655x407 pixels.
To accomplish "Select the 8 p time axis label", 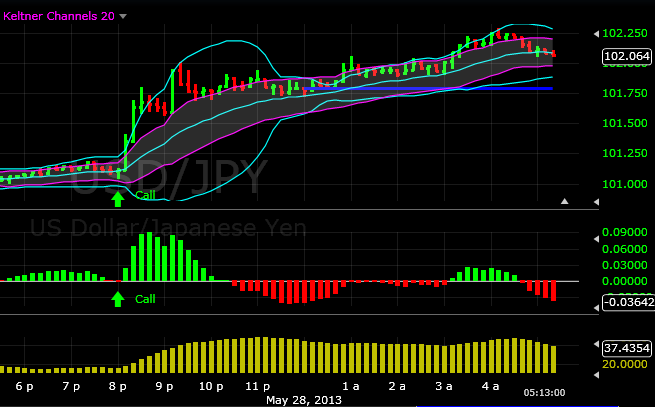I will (x=118, y=386).
